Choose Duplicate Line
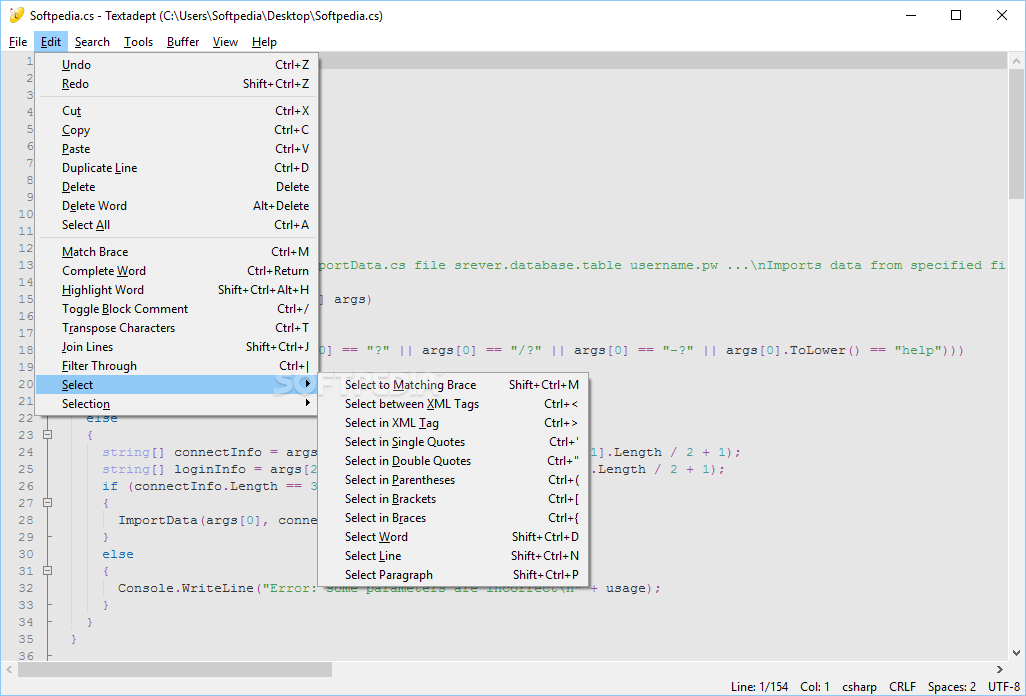 click(x=177, y=168)
